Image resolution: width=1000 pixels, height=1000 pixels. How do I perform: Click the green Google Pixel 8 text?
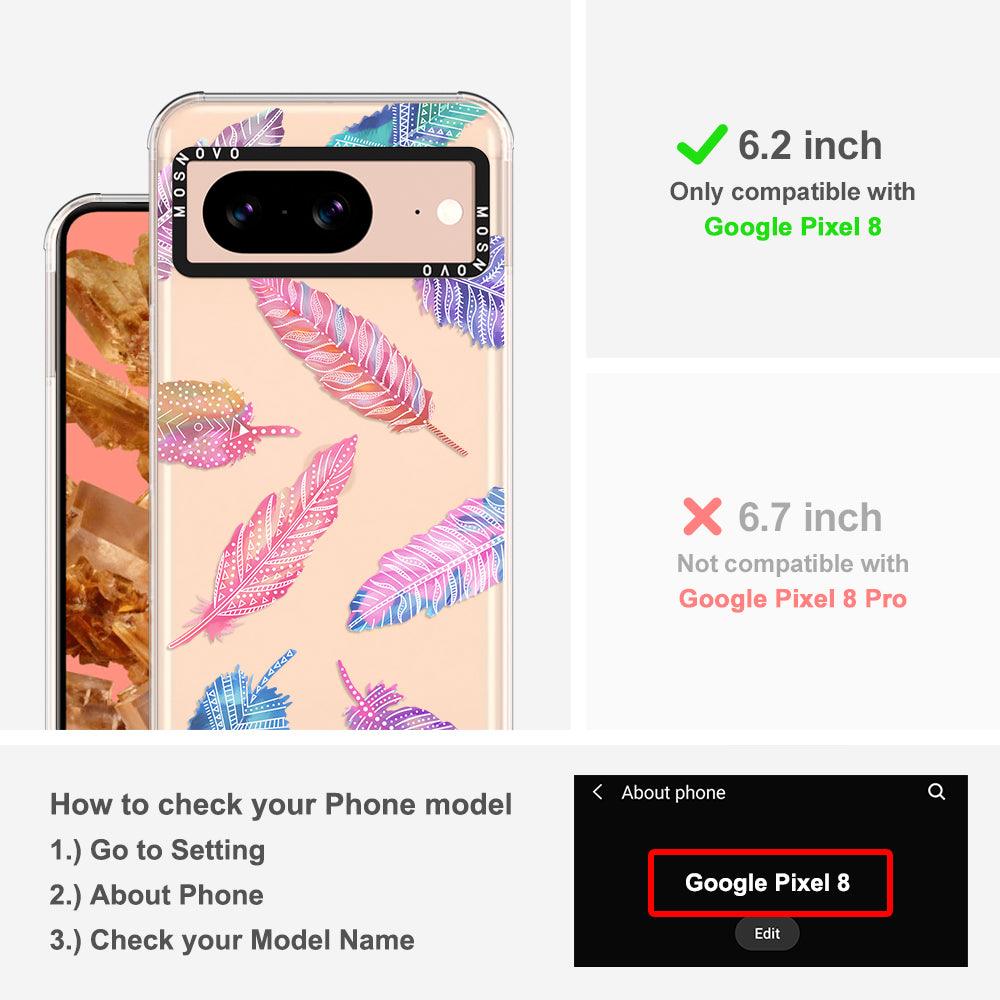point(793,227)
